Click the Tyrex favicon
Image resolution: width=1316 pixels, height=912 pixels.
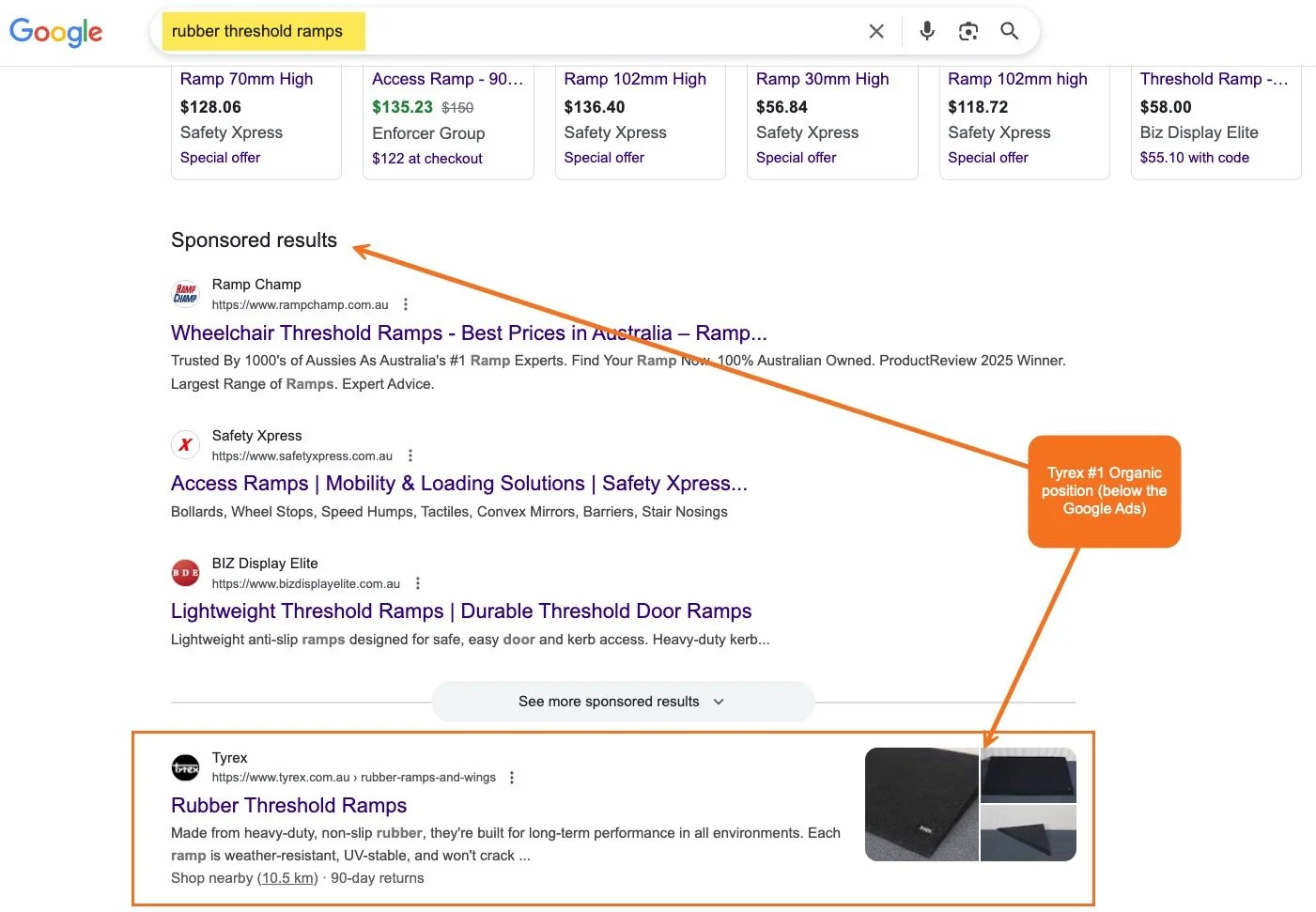pos(186,767)
